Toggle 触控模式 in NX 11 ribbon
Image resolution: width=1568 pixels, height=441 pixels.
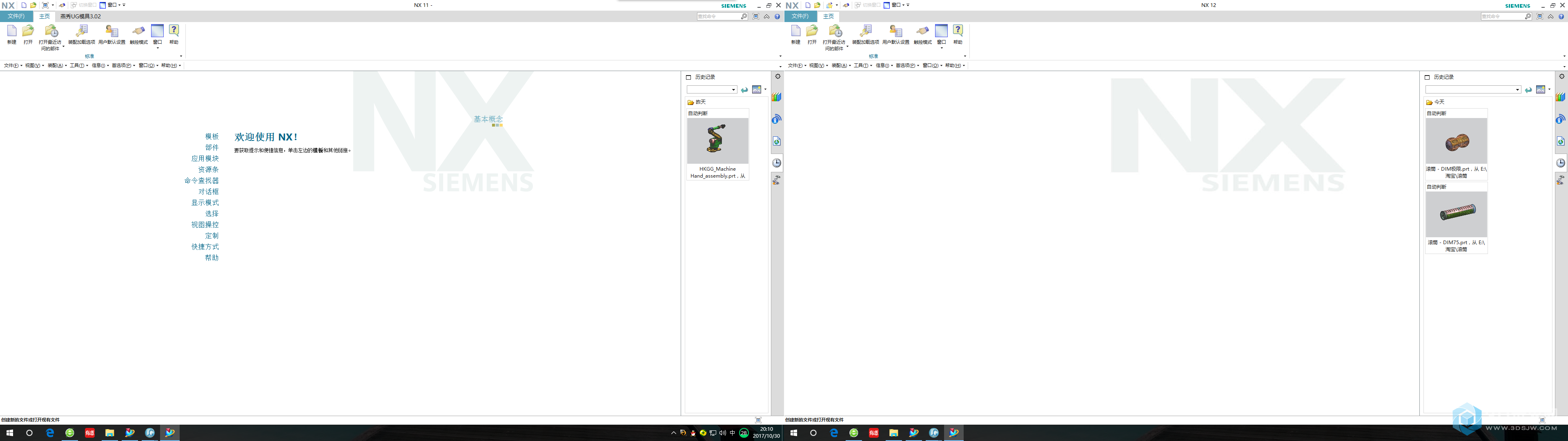[139, 35]
